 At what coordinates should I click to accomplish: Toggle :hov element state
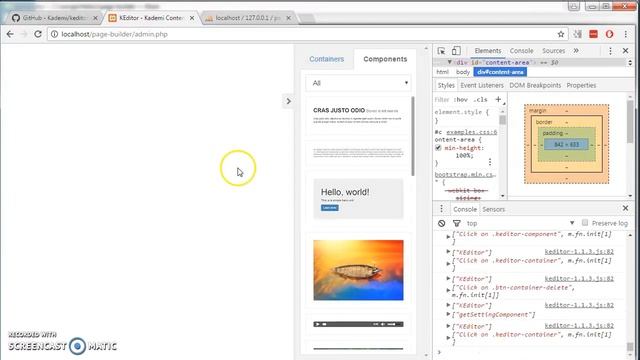[x=460, y=100]
